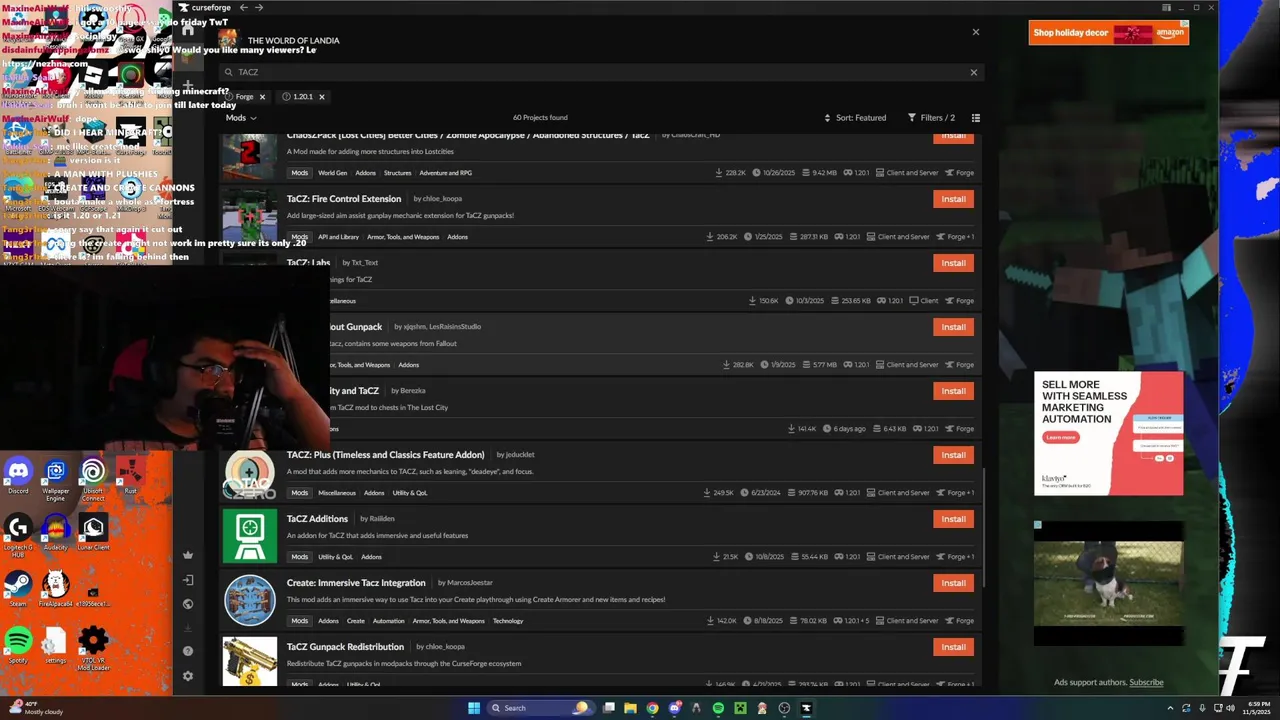Viewport: 1280px width, 720px height.
Task: Install TaCZ Gunpack Redistribution
Action: point(953,647)
